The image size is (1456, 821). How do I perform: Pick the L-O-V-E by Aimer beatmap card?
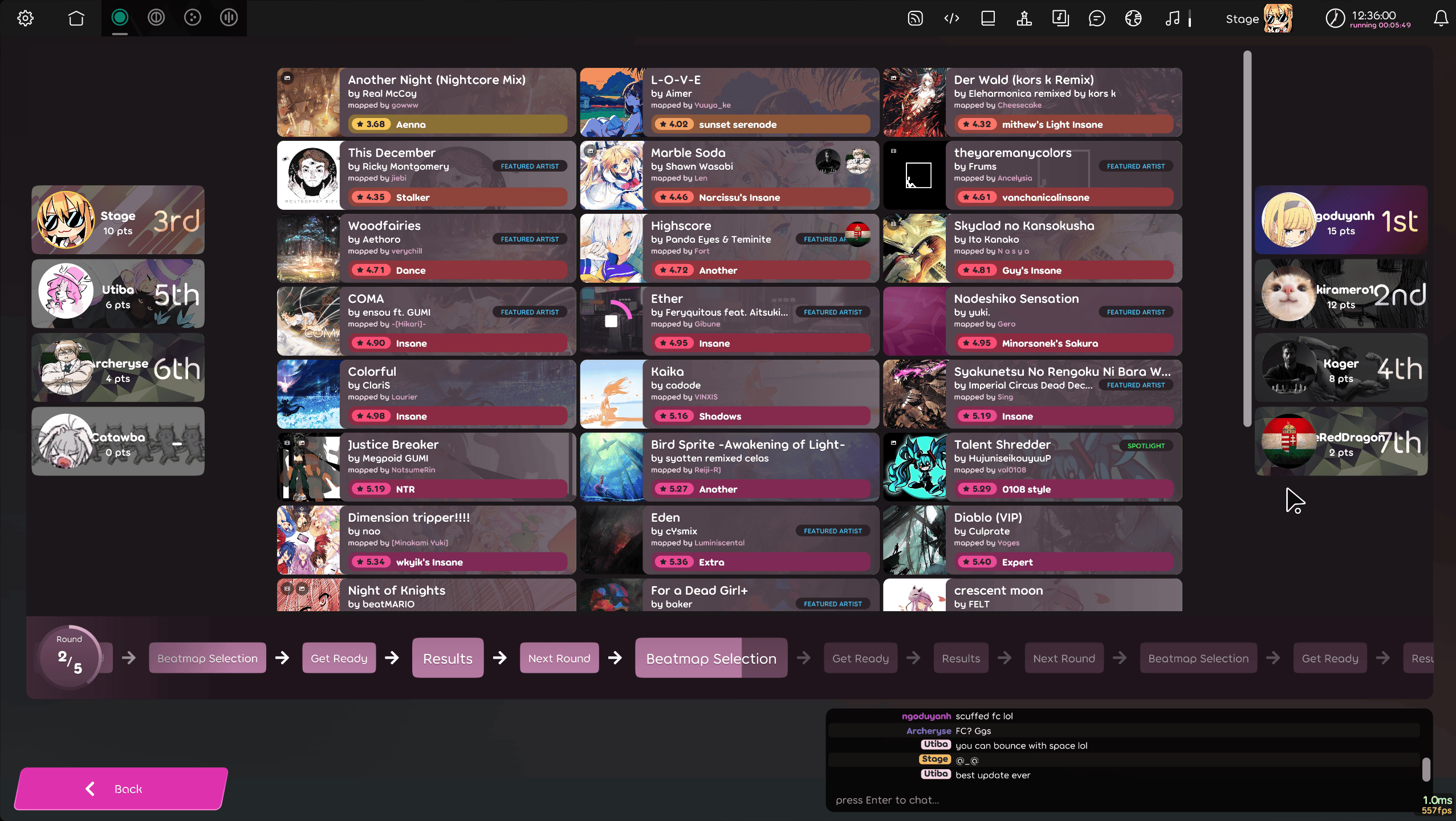point(730,102)
